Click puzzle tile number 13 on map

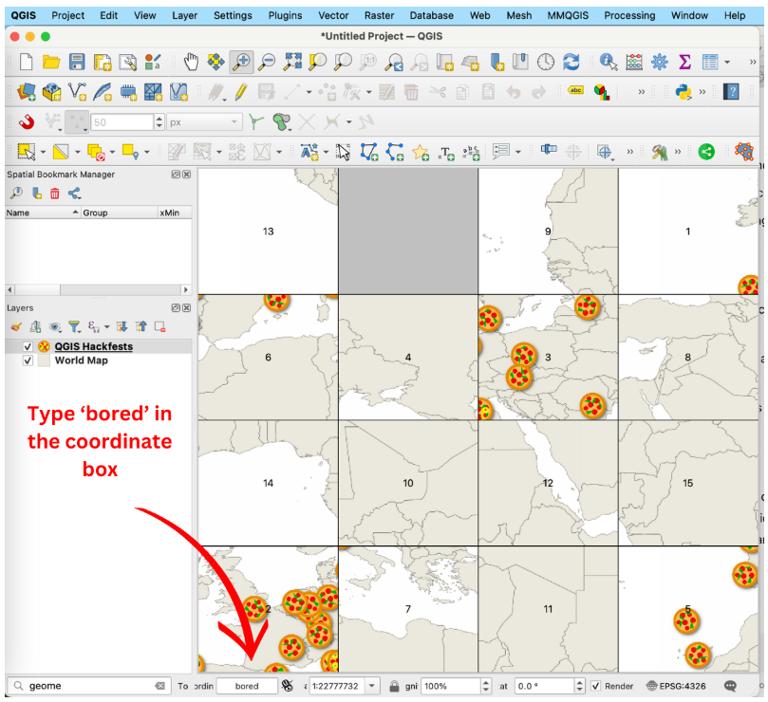point(268,231)
